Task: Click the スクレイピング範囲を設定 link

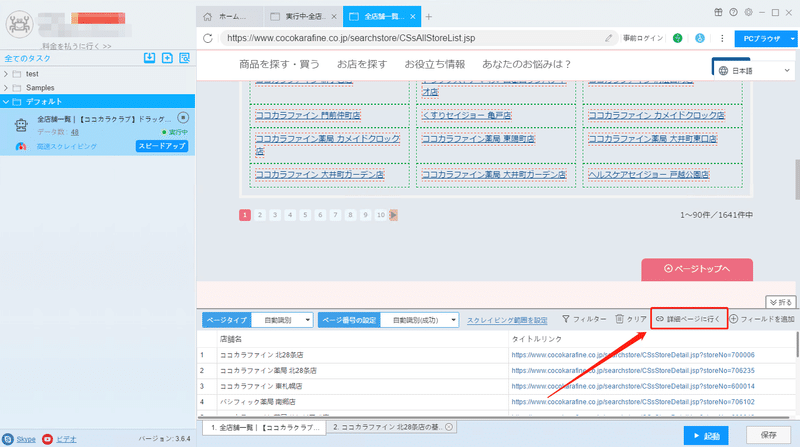Action: point(507,320)
